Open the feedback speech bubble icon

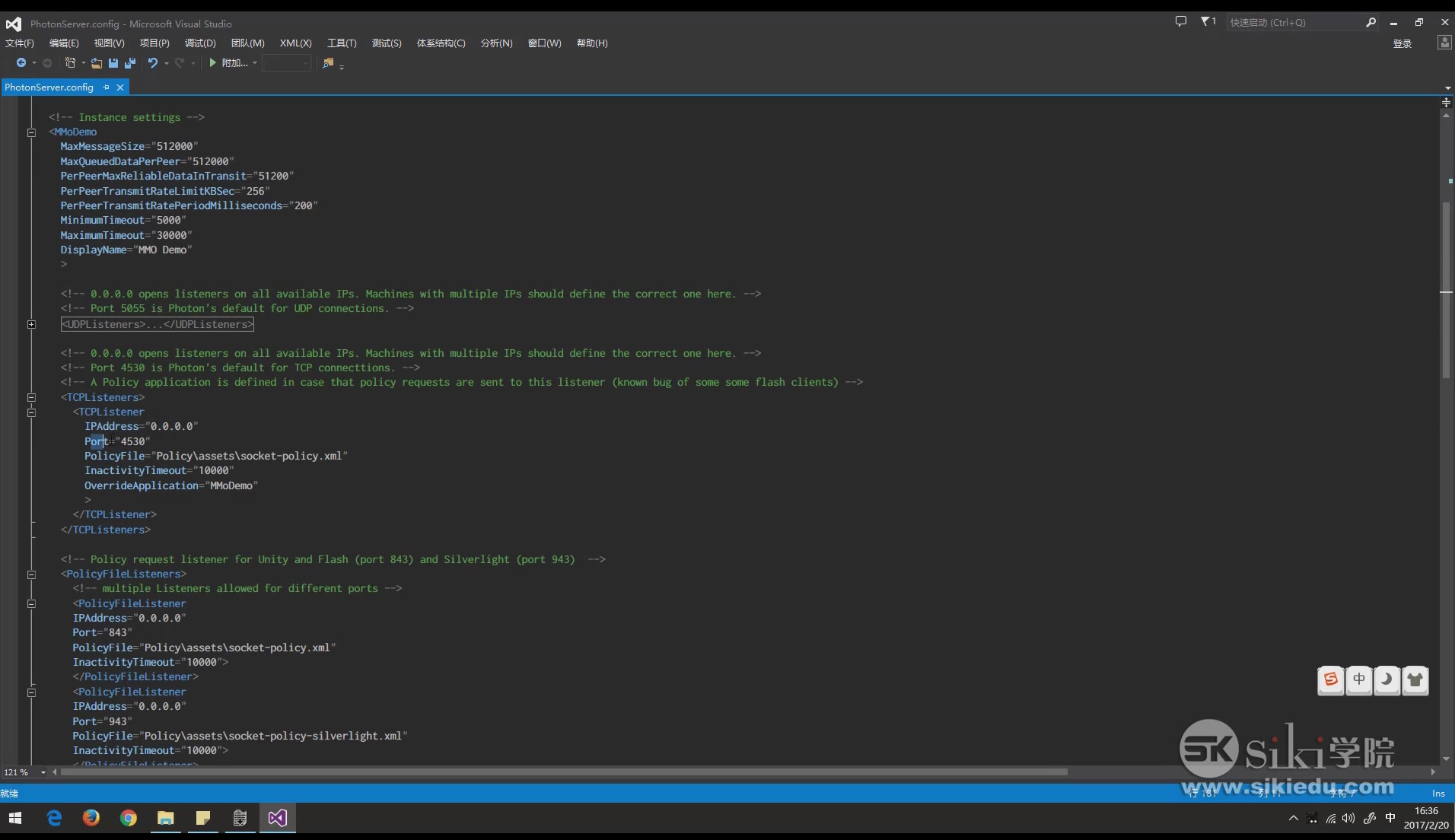[x=1180, y=21]
